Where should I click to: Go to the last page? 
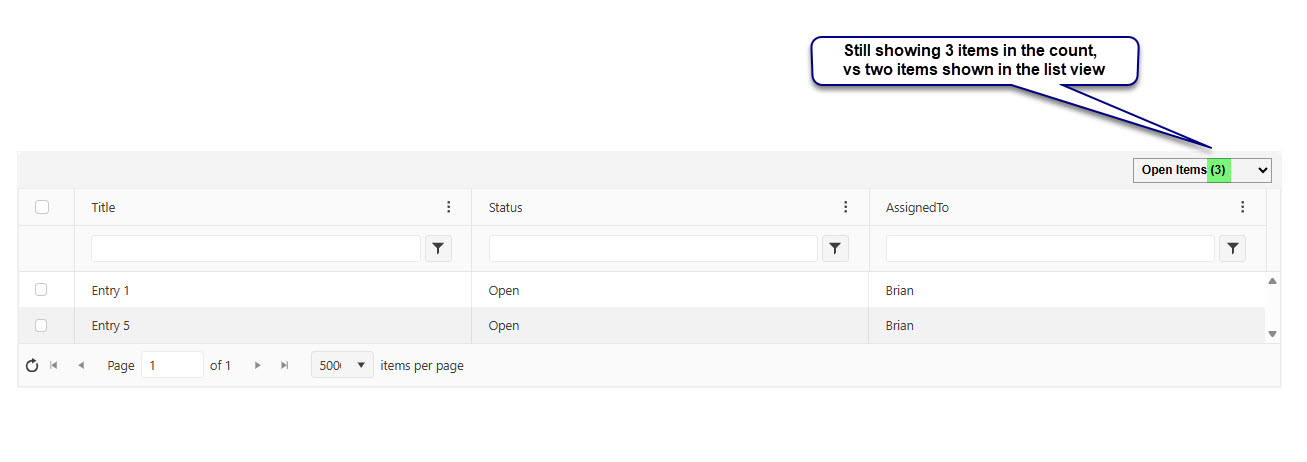coord(284,366)
